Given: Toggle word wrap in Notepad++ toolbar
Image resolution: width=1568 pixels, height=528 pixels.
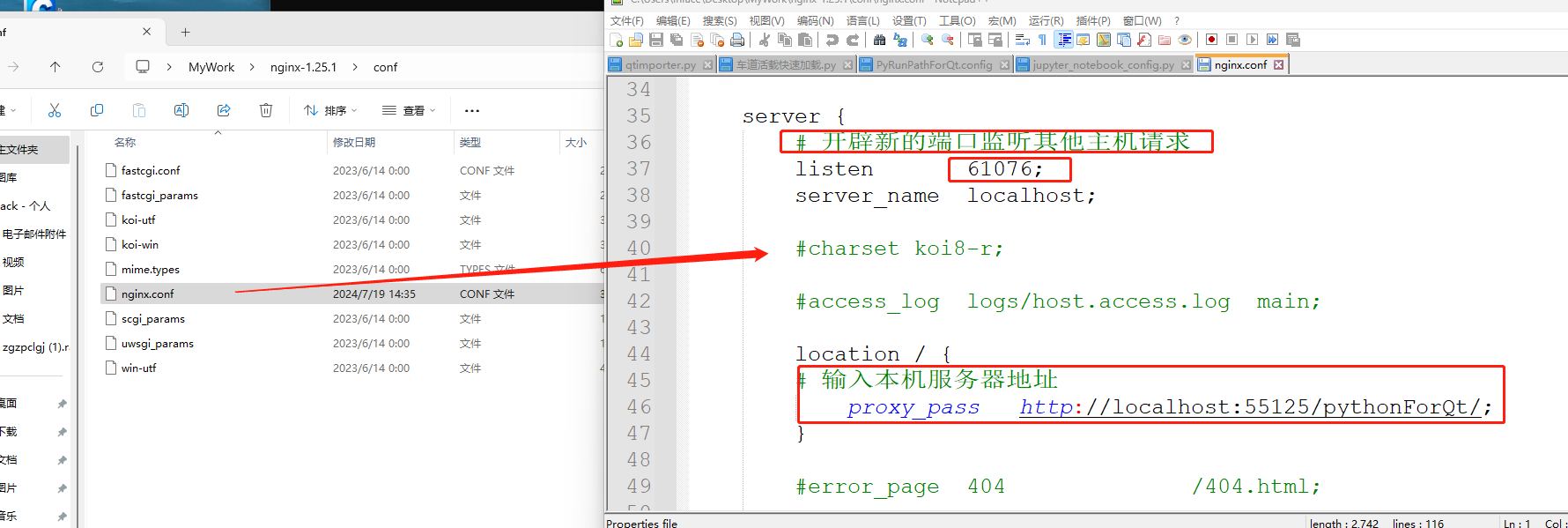Looking at the screenshot, I should [x=1022, y=40].
